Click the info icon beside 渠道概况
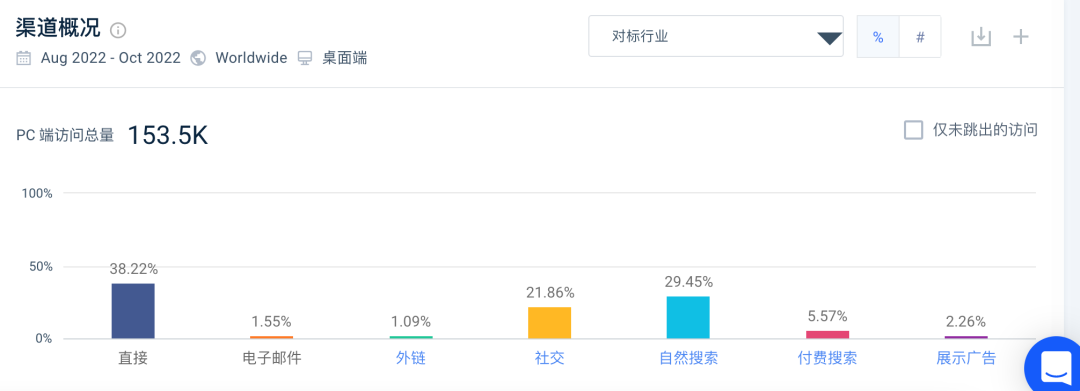Viewport: 1080px width, 391px height. [118, 30]
